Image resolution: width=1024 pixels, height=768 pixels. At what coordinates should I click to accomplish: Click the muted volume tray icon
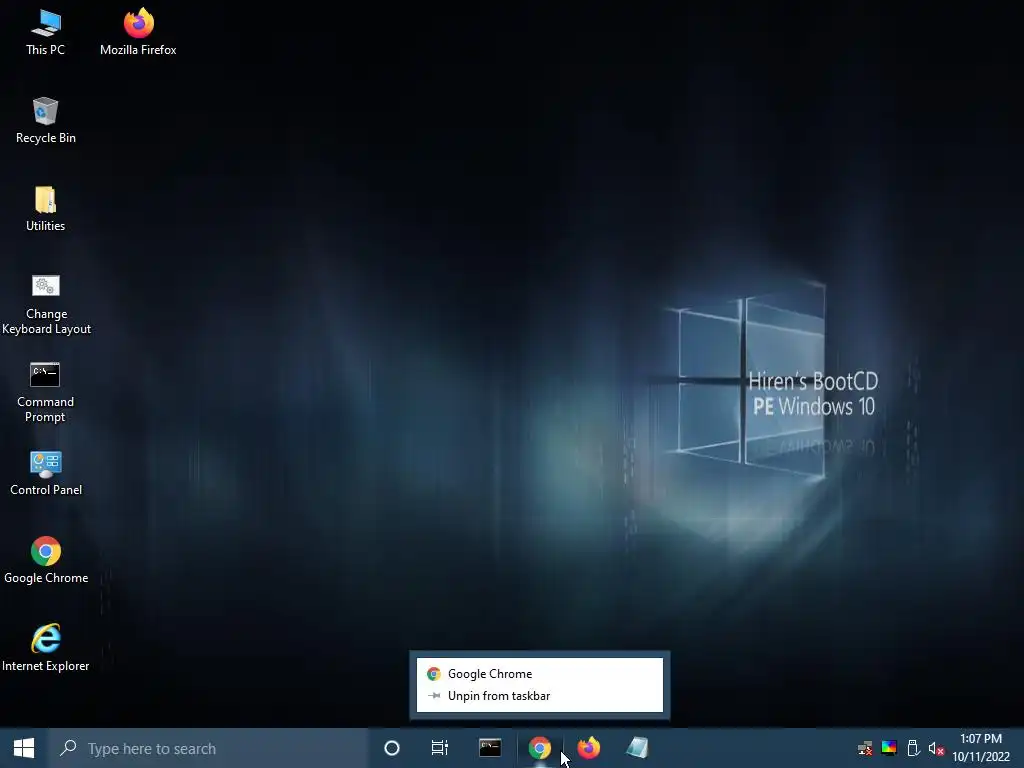936,748
